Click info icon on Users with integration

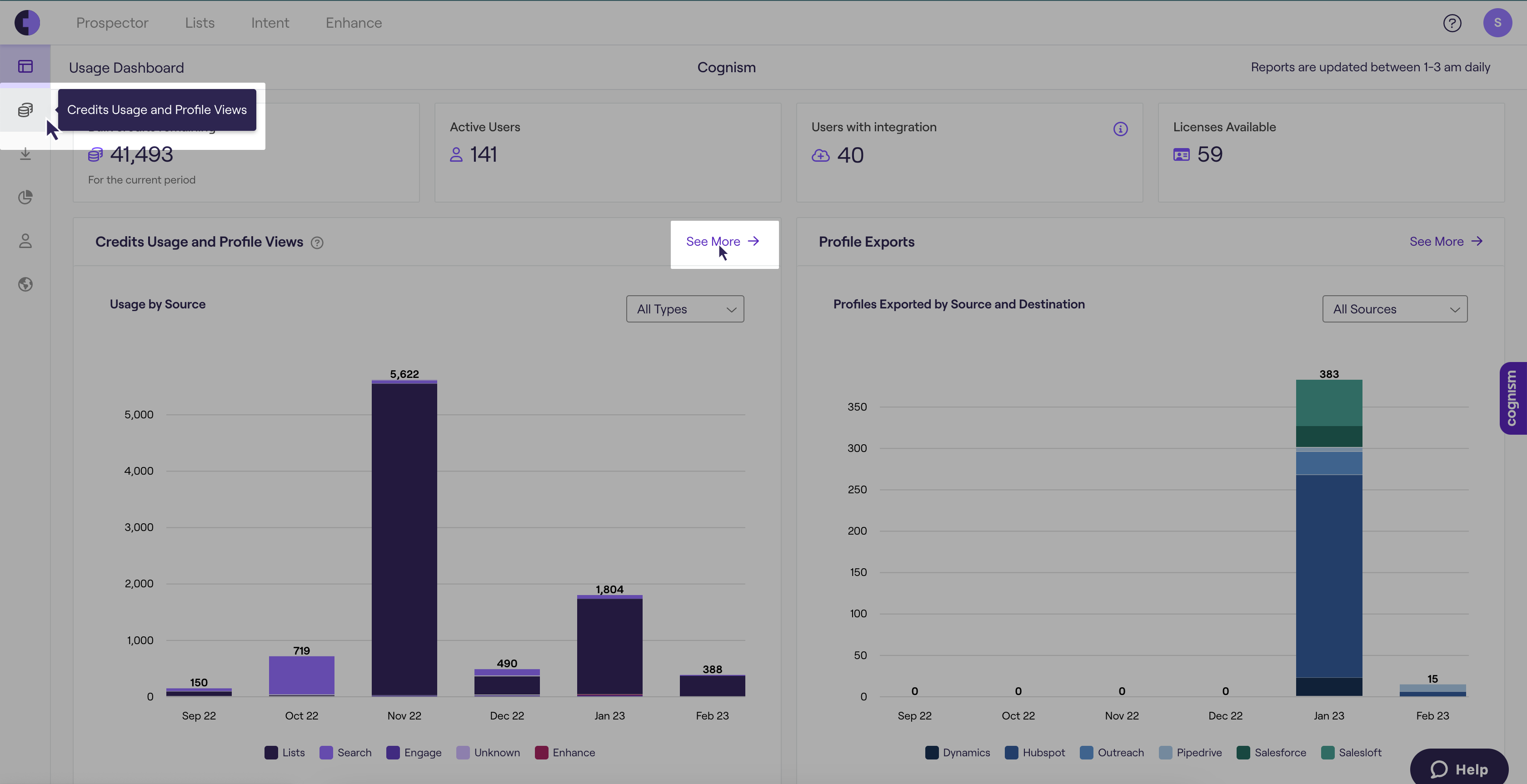click(1120, 129)
